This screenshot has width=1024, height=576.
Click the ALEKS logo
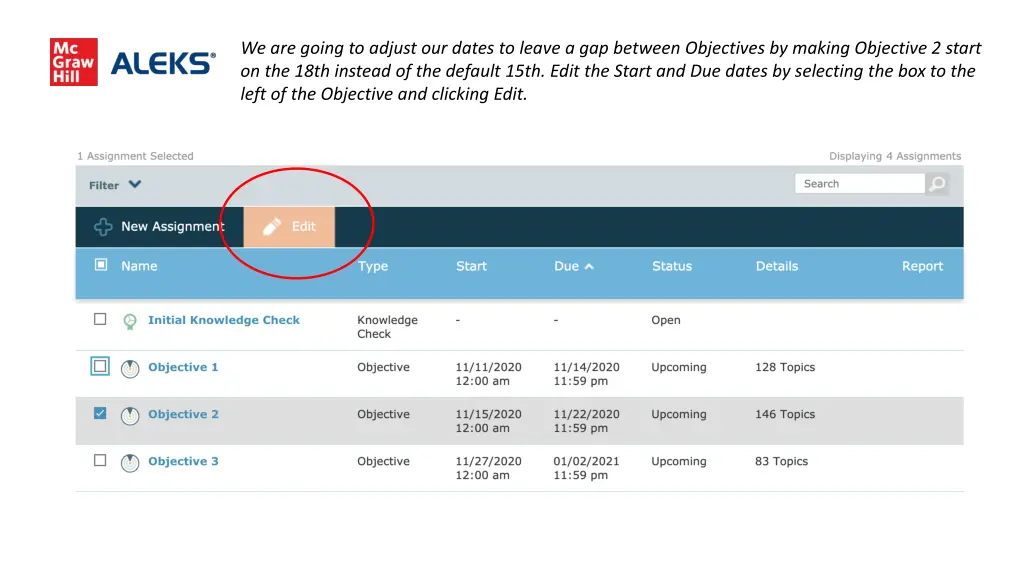[163, 63]
